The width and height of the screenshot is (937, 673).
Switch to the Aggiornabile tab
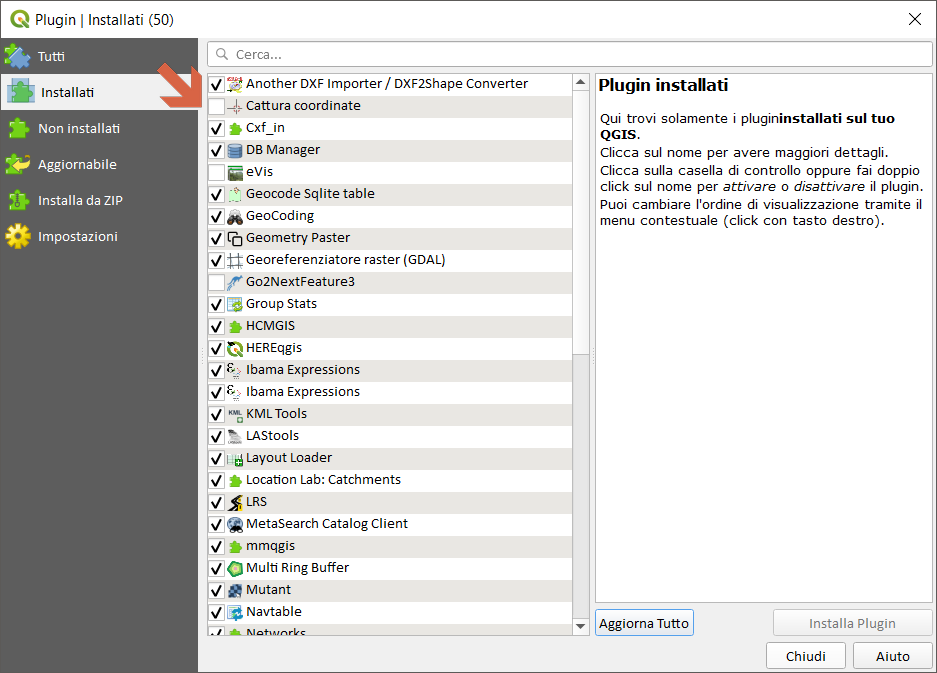coord(76,165)
